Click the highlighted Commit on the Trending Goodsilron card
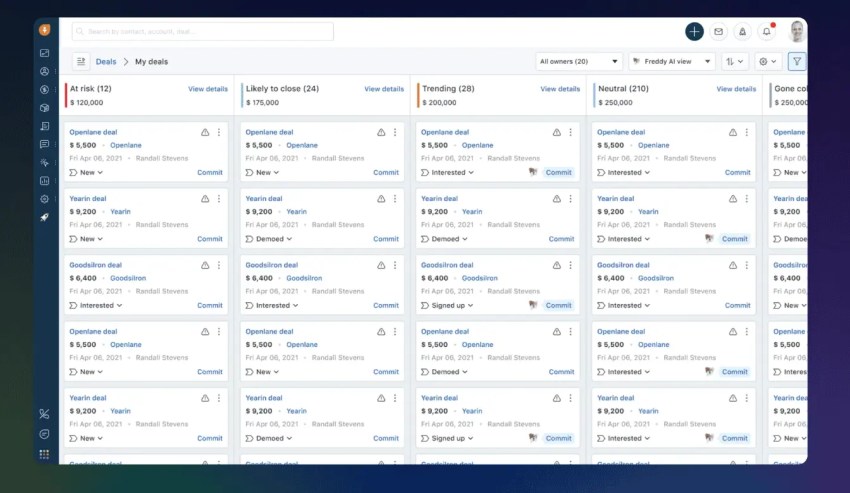The image size is (850, 493). [x=558, y=305]
